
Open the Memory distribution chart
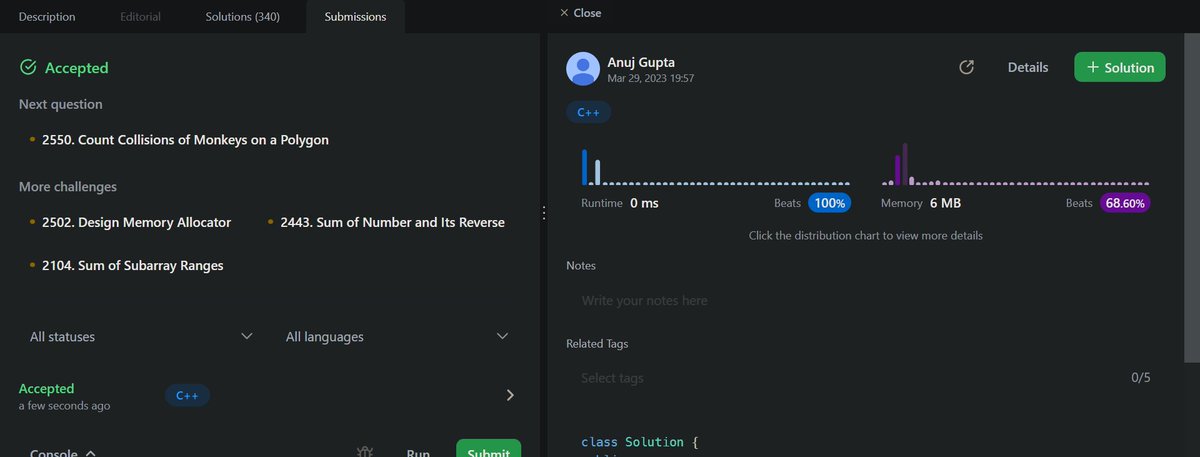(x=1016, y=165)
